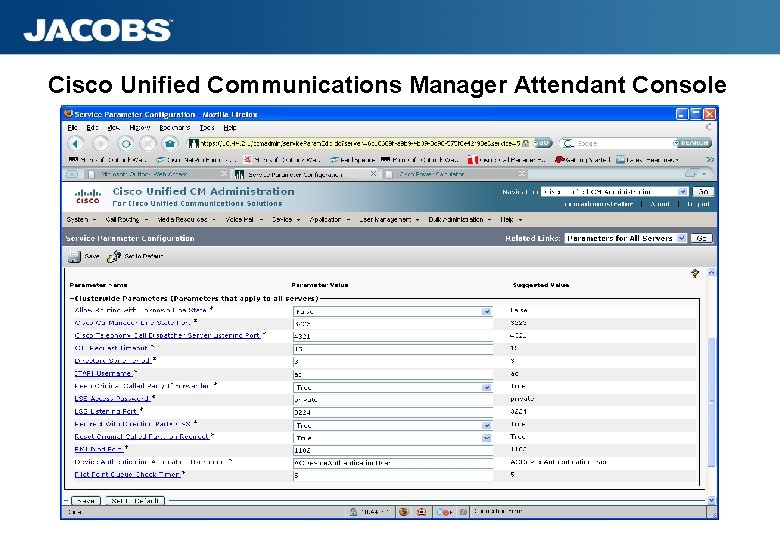Click the padlock icon in Firefox status bar

point(353,511)
